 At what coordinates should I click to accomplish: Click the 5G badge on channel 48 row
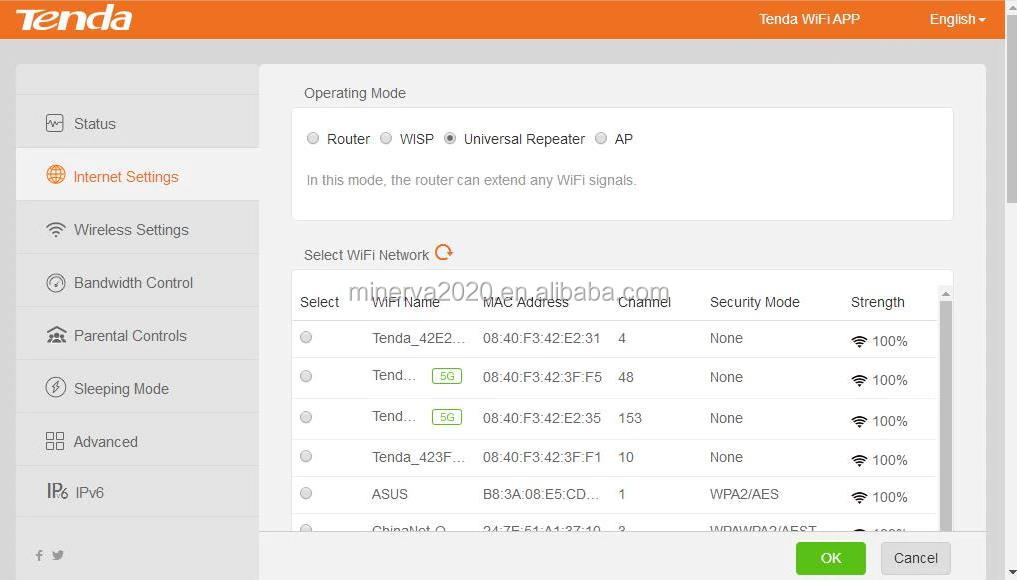447,376
